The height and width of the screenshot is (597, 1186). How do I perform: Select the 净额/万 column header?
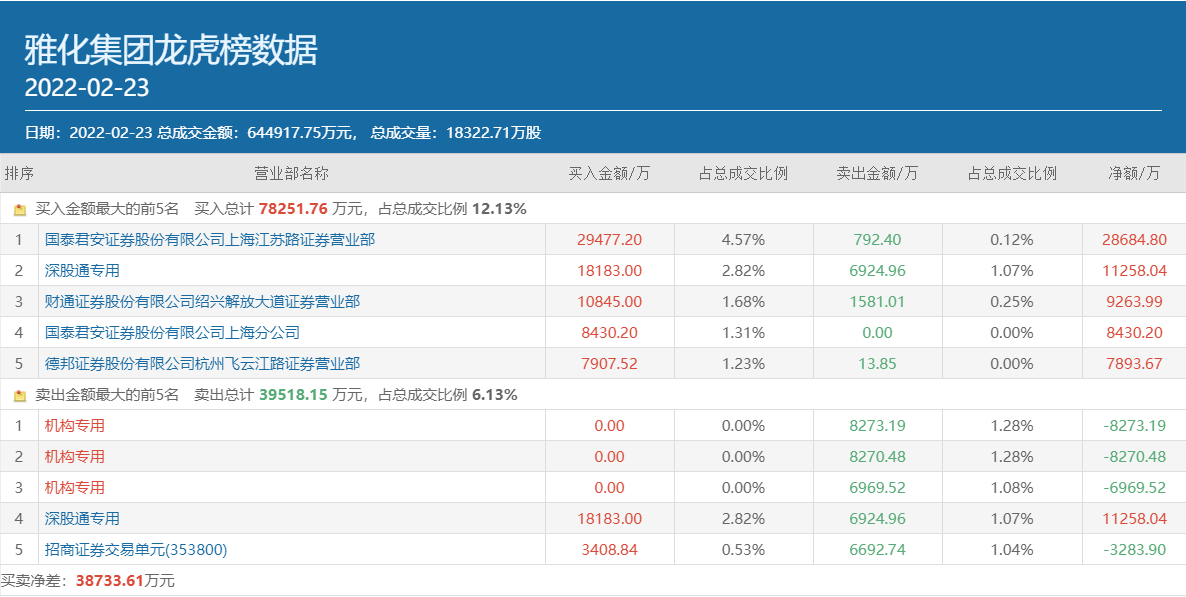pyautogui.click(x=1135, y=173)
